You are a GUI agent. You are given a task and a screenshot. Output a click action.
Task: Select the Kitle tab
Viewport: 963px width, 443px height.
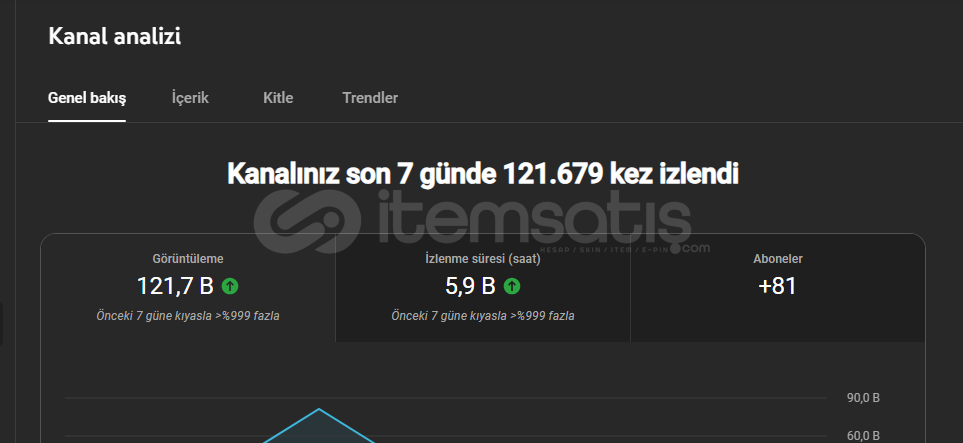pyautogui.click(x=278, y=98)
